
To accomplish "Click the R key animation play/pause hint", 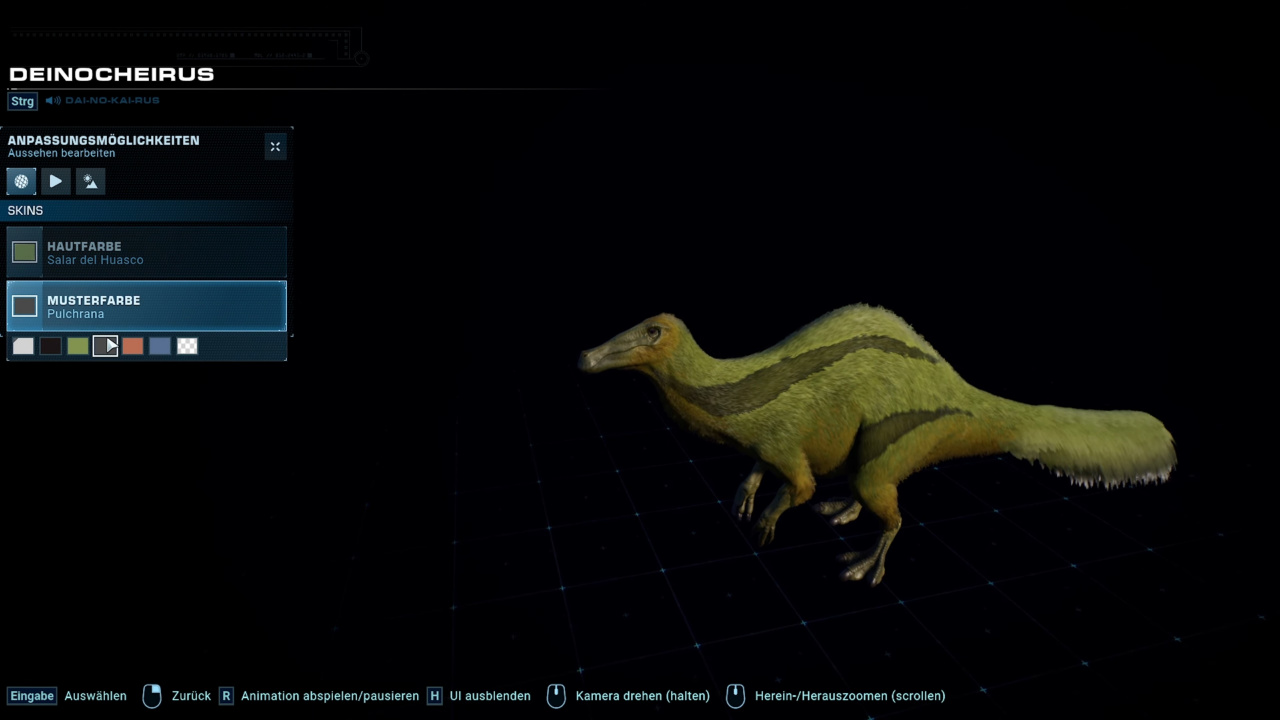I will [x=226, y=696].
